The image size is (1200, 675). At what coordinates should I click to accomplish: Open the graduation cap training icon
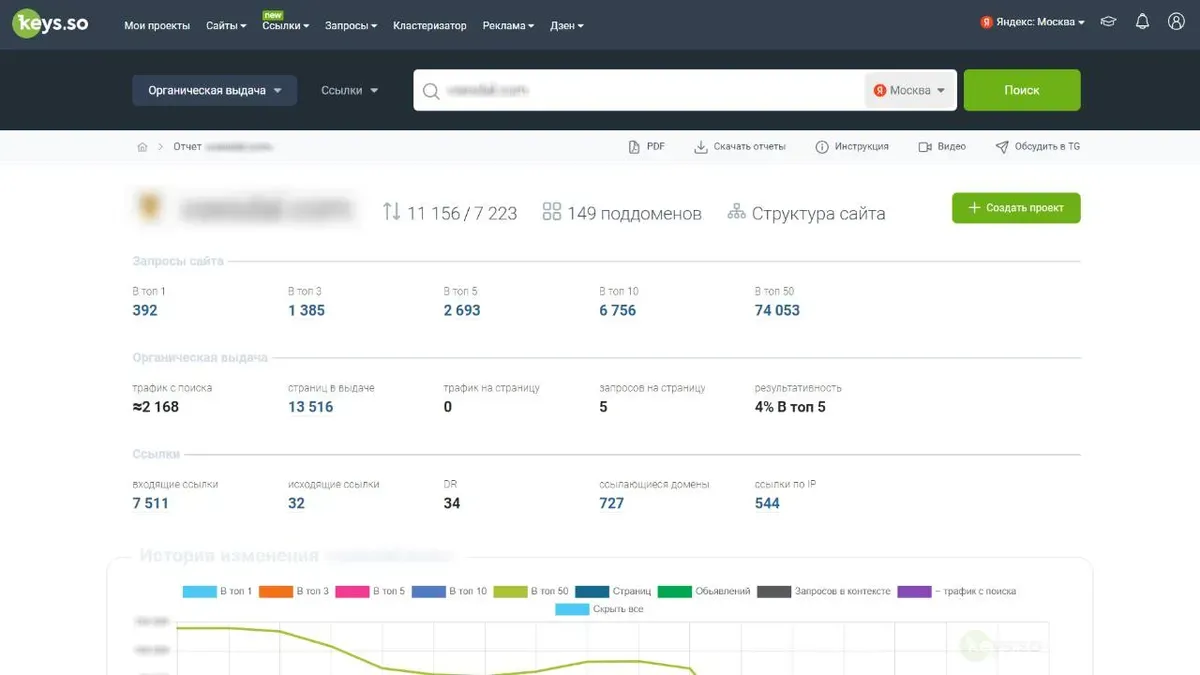(1108, 22)
